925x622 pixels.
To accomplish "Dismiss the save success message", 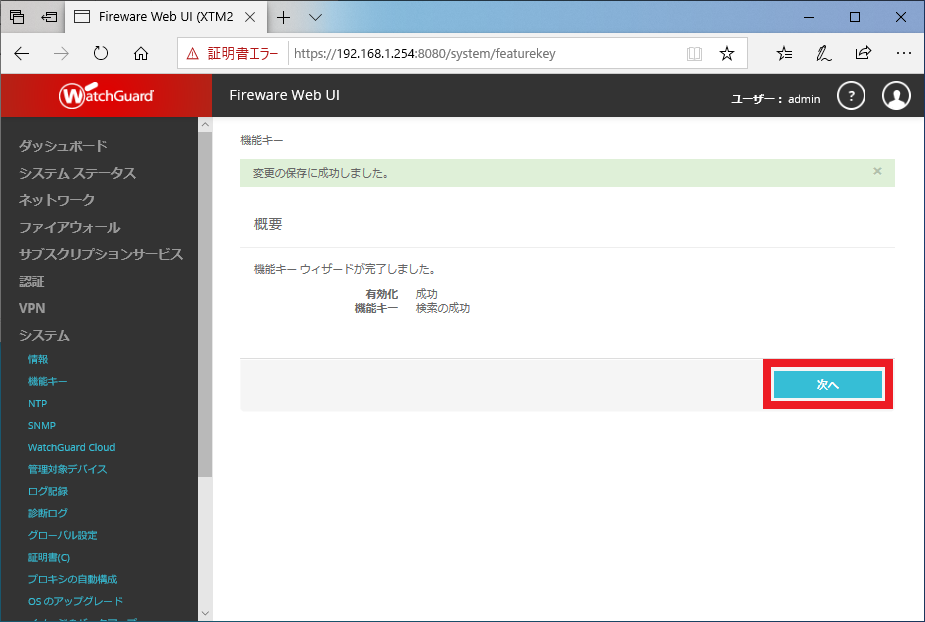I will (x=877, y=171).
